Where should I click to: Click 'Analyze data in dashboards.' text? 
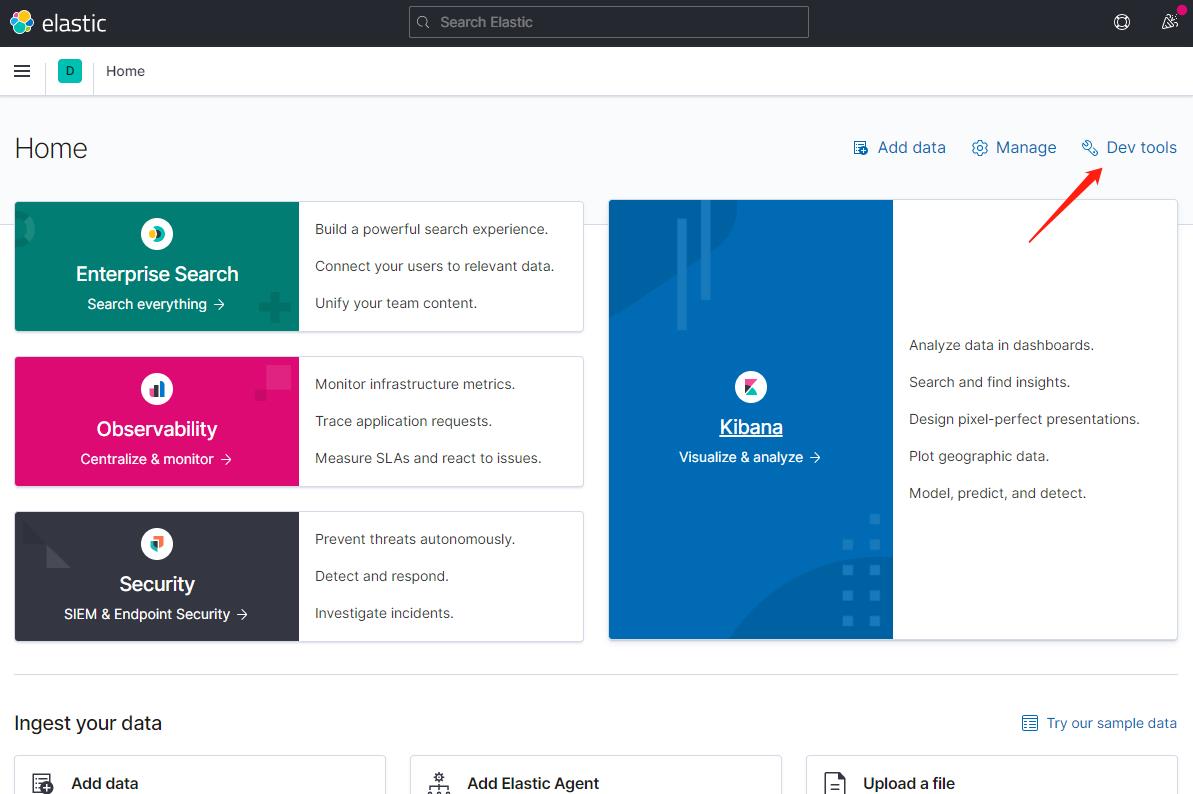point(1001,345)
